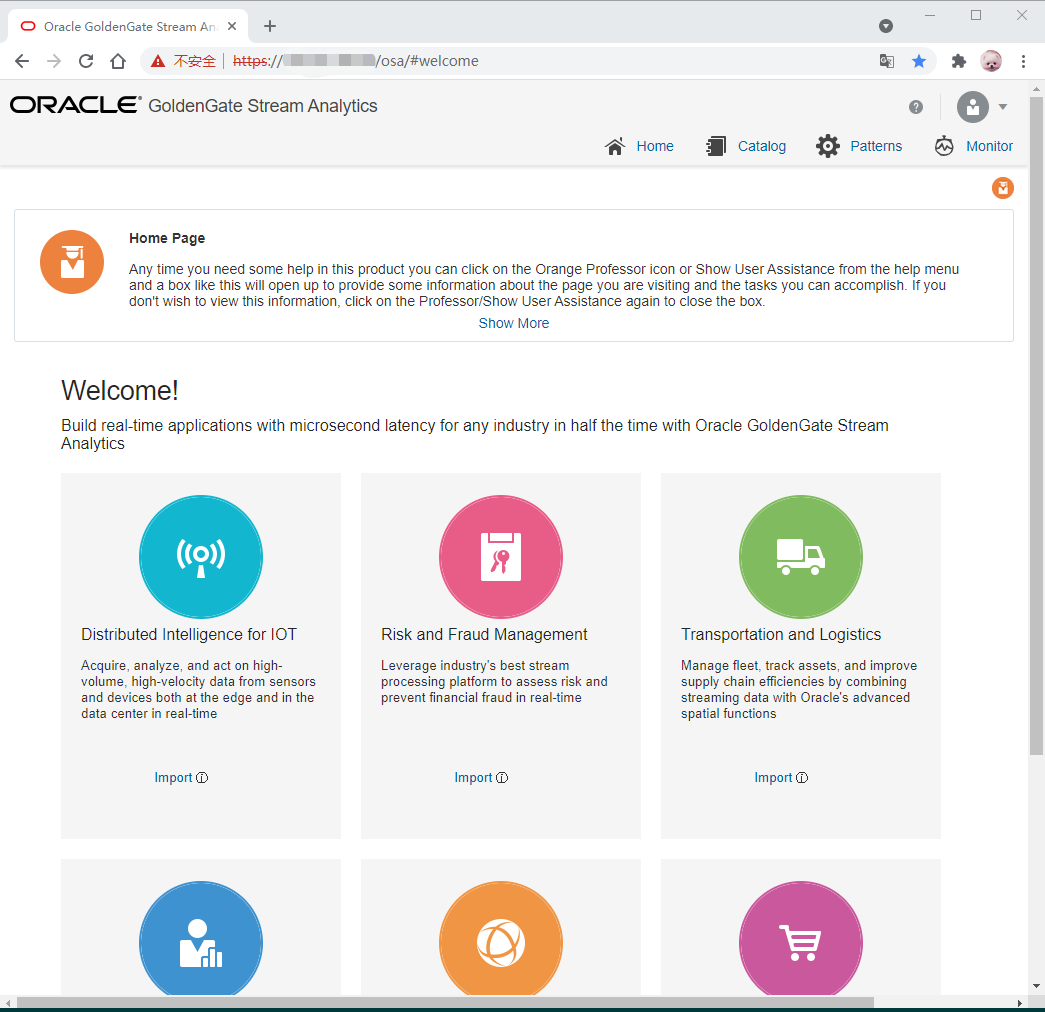1045x1012 pixels.
Task: Click Show More in the Home Page box
Action: pos(514,323)
